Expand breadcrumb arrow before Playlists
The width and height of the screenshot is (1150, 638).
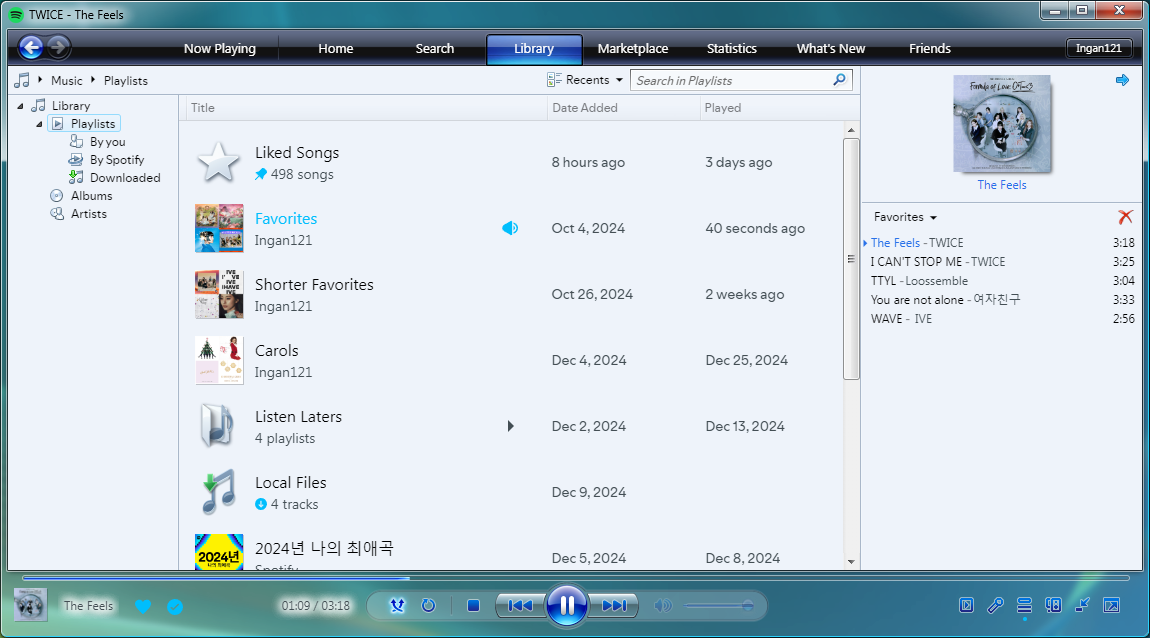pyautogui.click(x=93, y=79)
